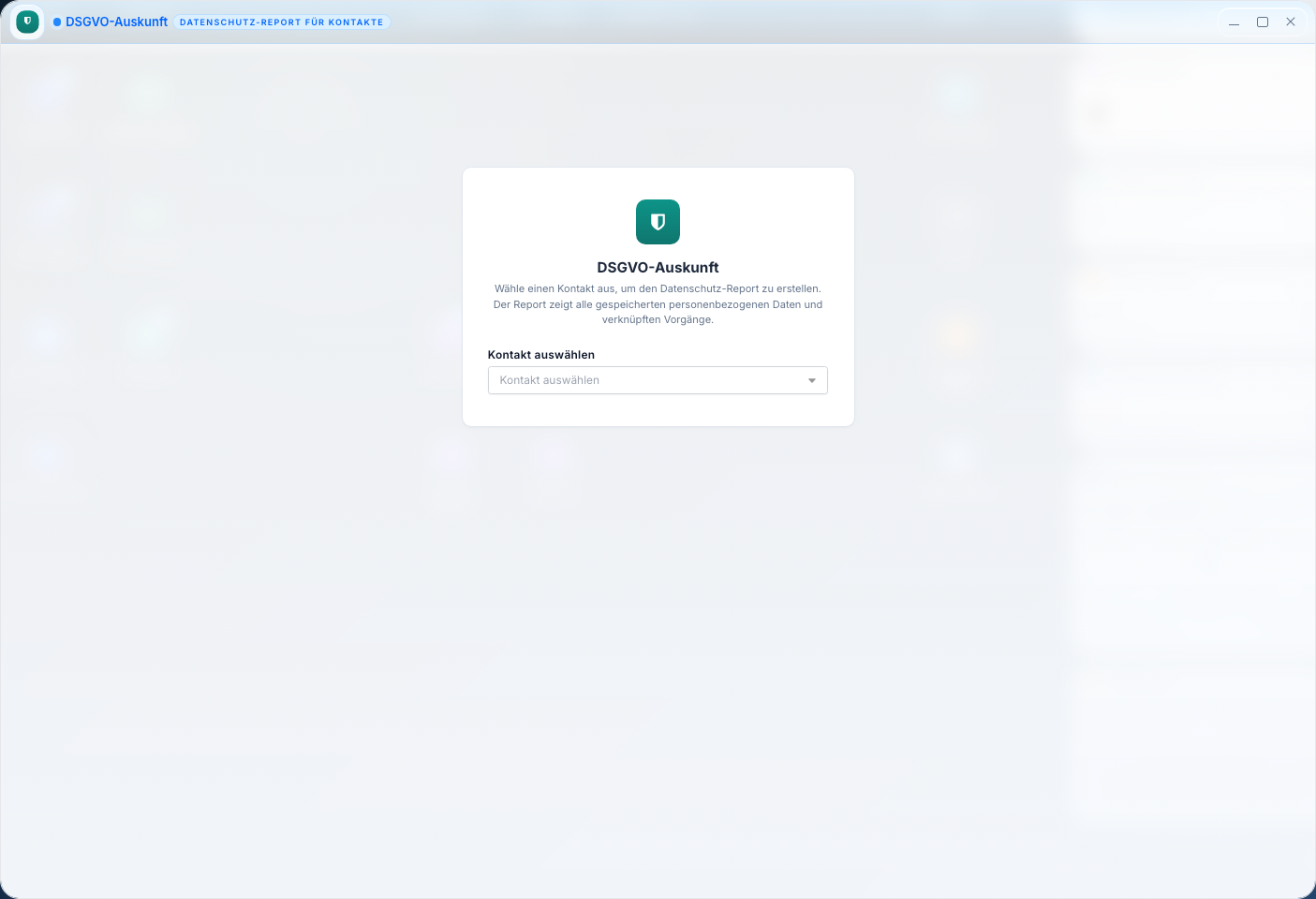Viewport: 1316px width, 899px height.
Task: Maximize the DSGVO-Auskunft window
Action: (1262, 22)
